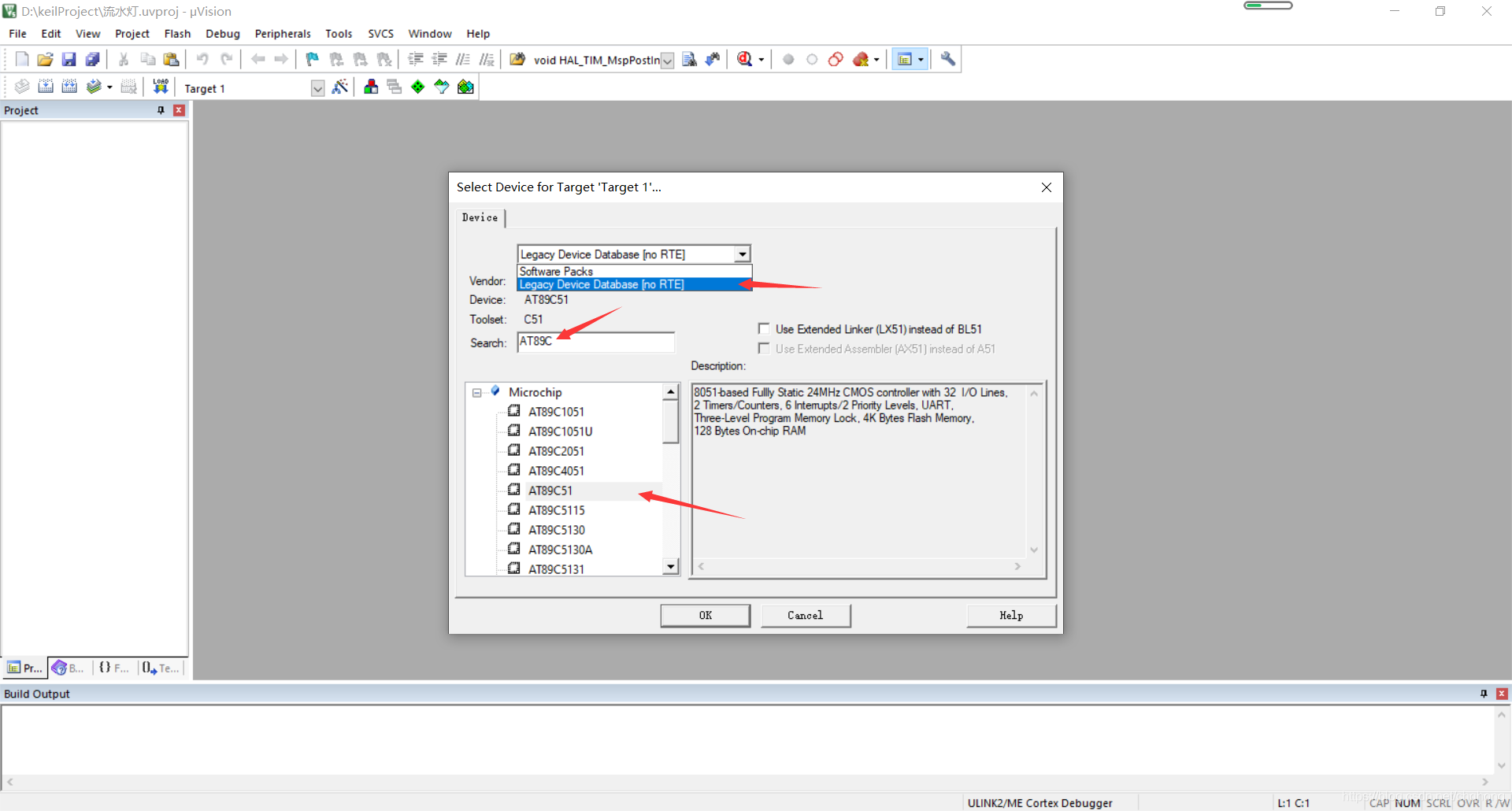The image size is (1512, 811).
Task: Toggle a bookmark with the blue flag icon
Action: tap(313, 59)
